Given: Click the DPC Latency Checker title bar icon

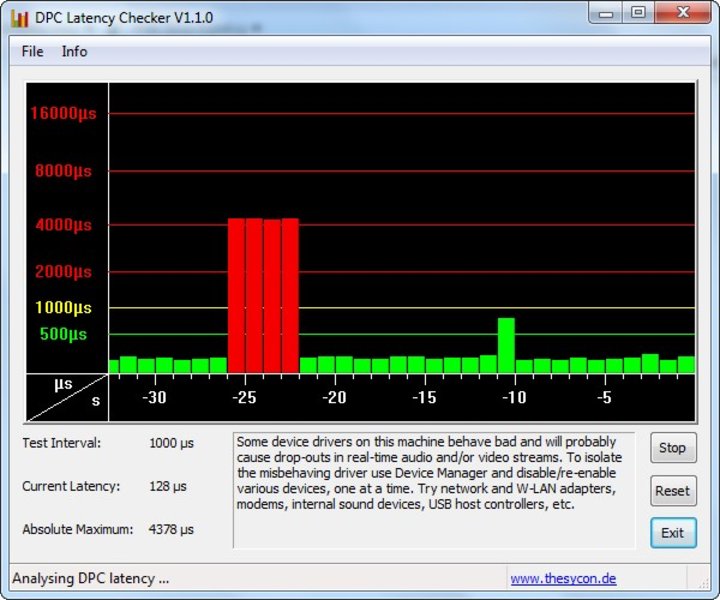Looking at the screenshot, I should pyautogui.click(x=19, y=17).
